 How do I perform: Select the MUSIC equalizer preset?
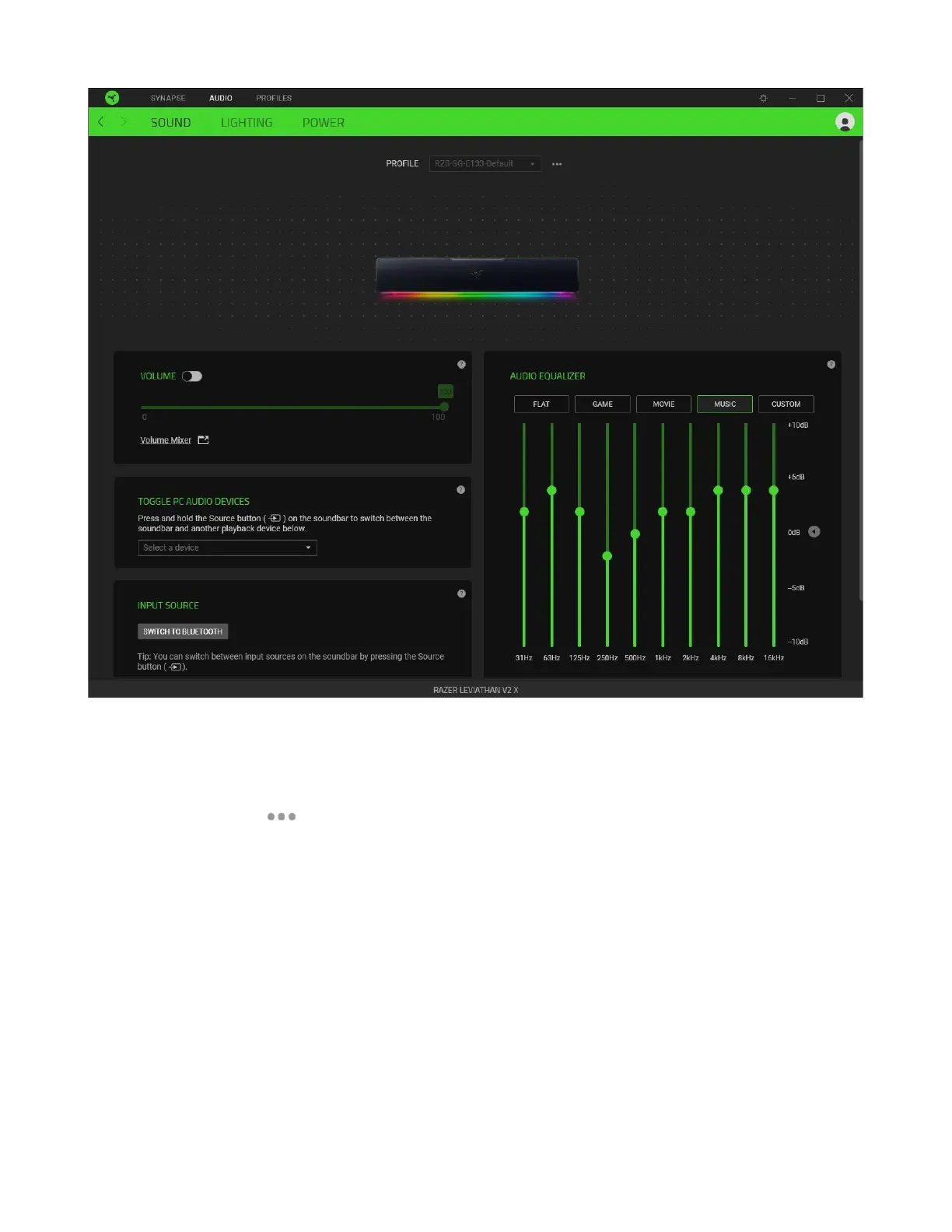coord(725,404)
